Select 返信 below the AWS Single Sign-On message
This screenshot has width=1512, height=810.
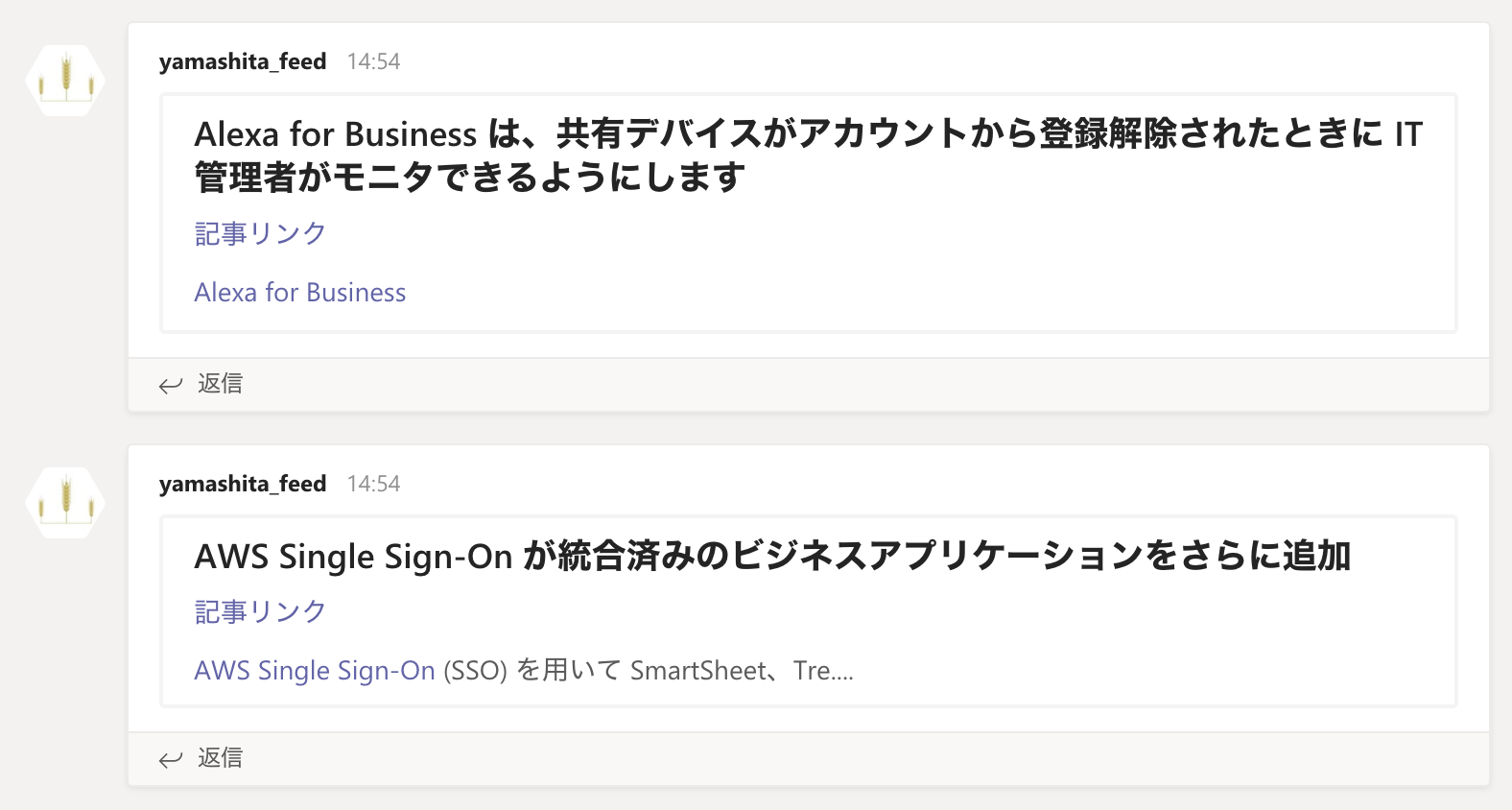220,758
